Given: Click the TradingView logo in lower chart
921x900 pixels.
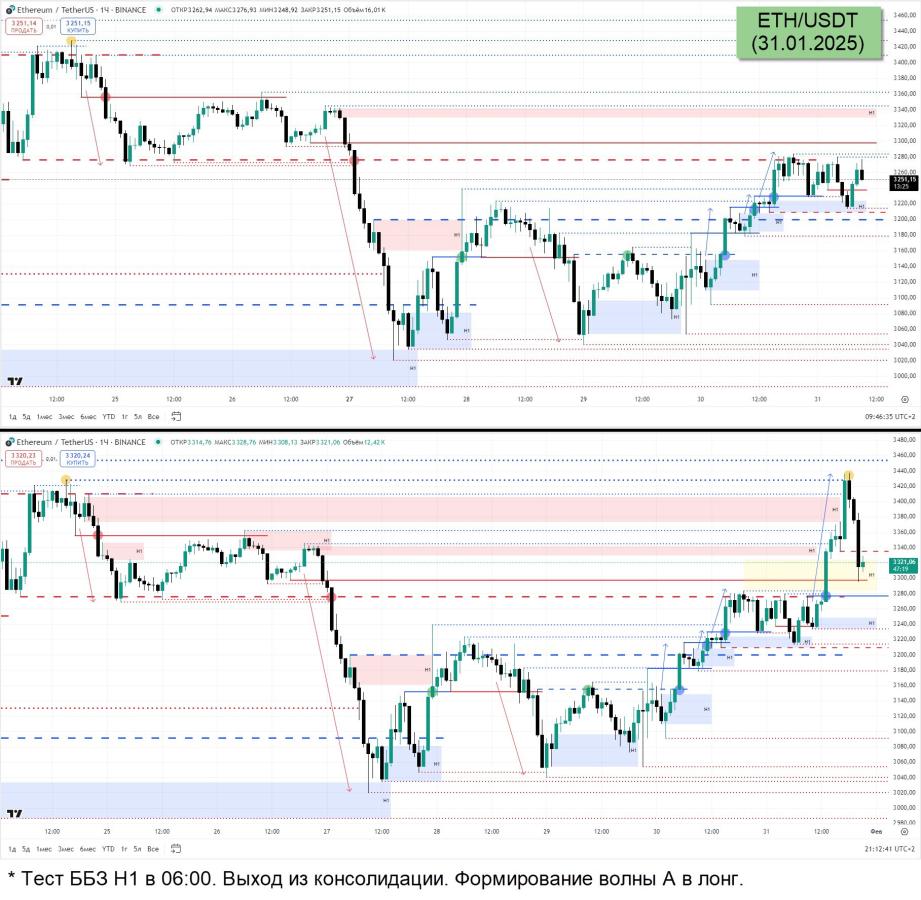Looking at the screenshot, I should click(14, 813).
